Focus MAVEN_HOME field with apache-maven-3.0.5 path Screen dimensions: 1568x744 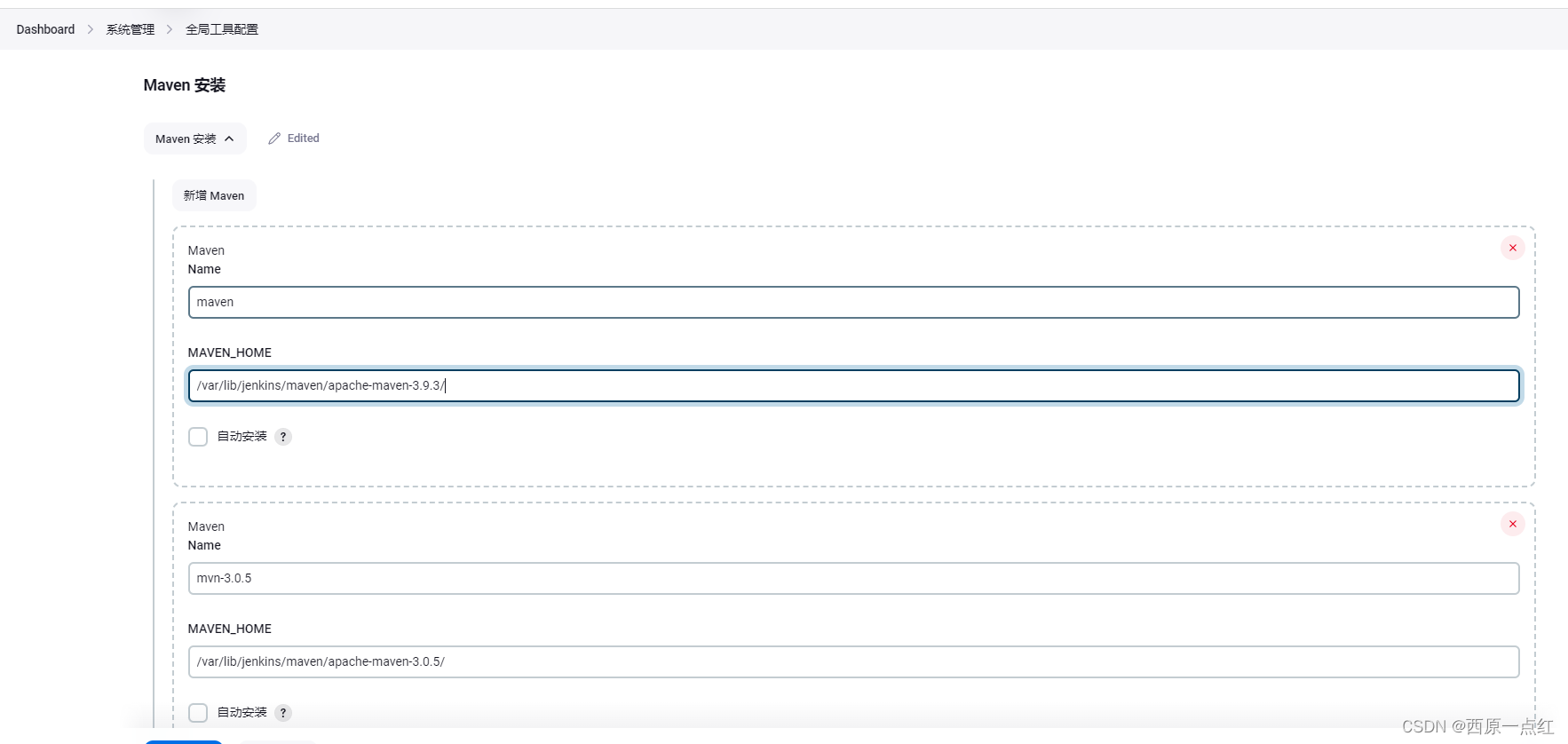coord(853,661)
